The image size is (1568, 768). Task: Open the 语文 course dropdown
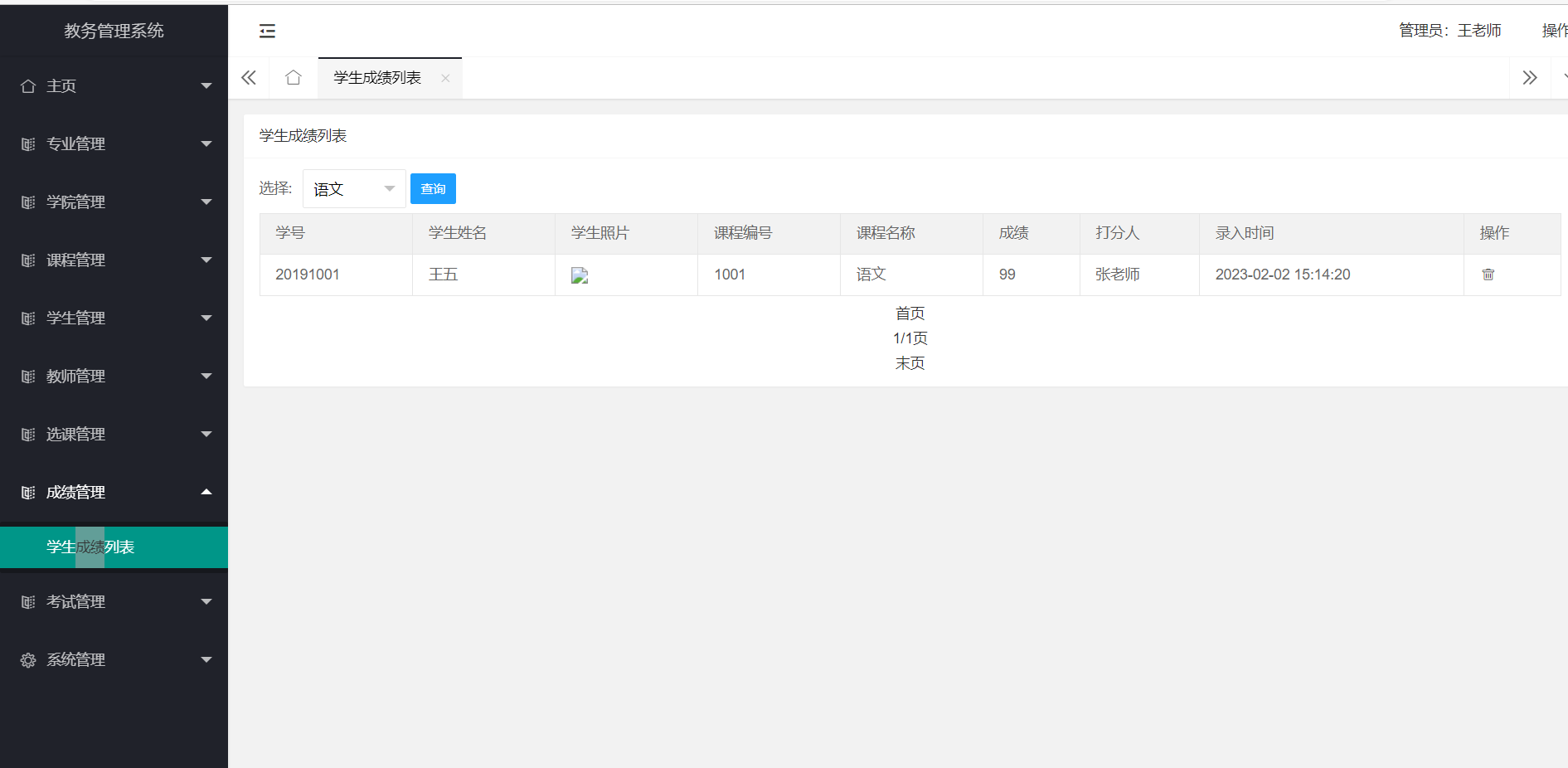(x=354, y=189)
